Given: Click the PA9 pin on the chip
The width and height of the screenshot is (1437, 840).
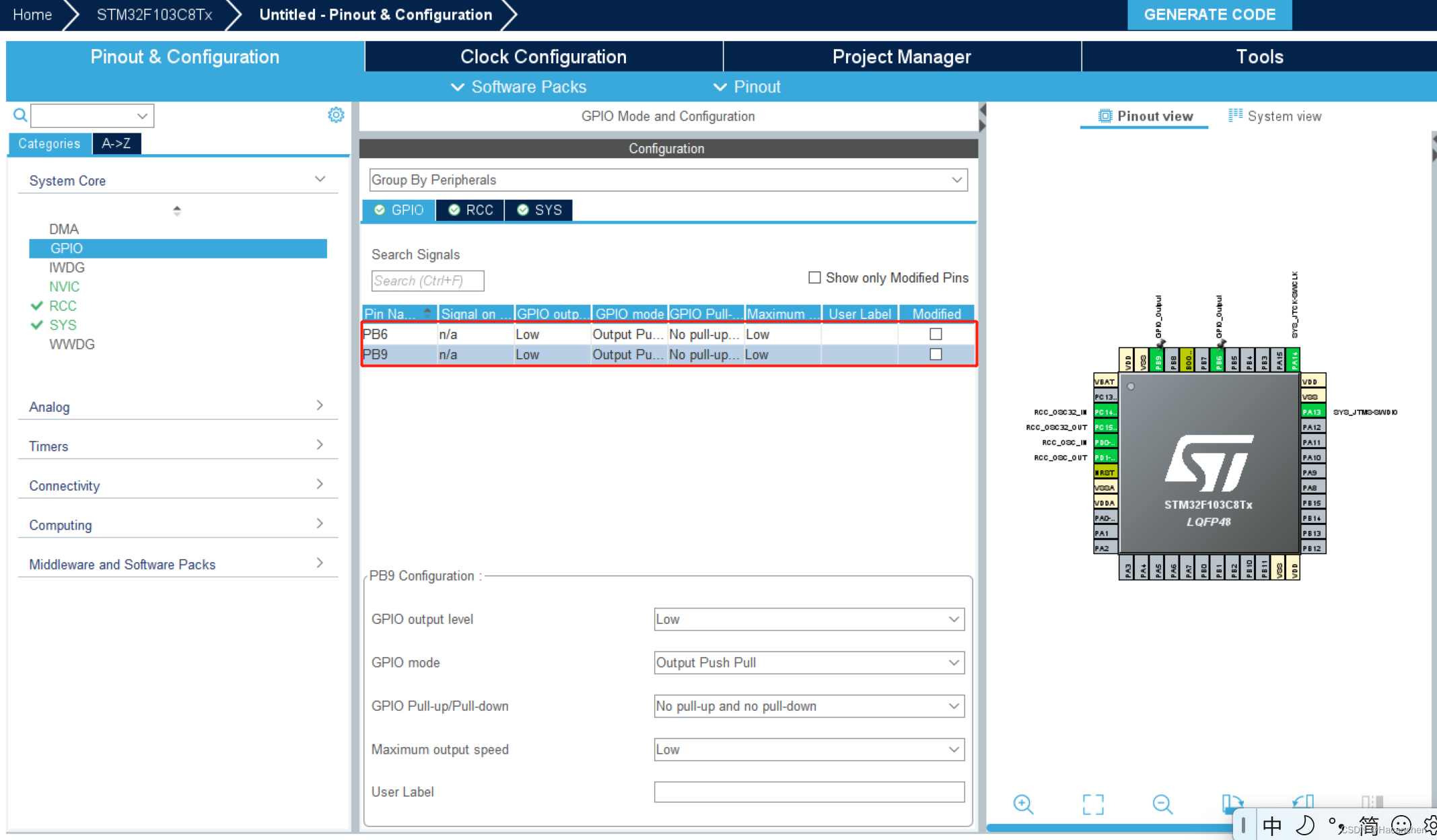Looking at the screenshot, I should (x=1312, y=473).
